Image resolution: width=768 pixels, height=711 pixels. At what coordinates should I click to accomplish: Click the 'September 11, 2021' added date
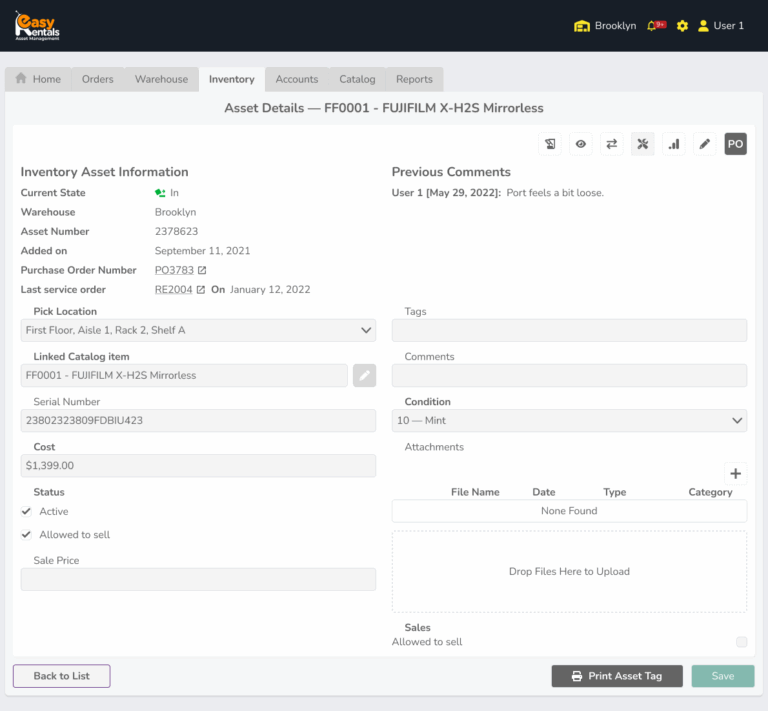[202, 251]
